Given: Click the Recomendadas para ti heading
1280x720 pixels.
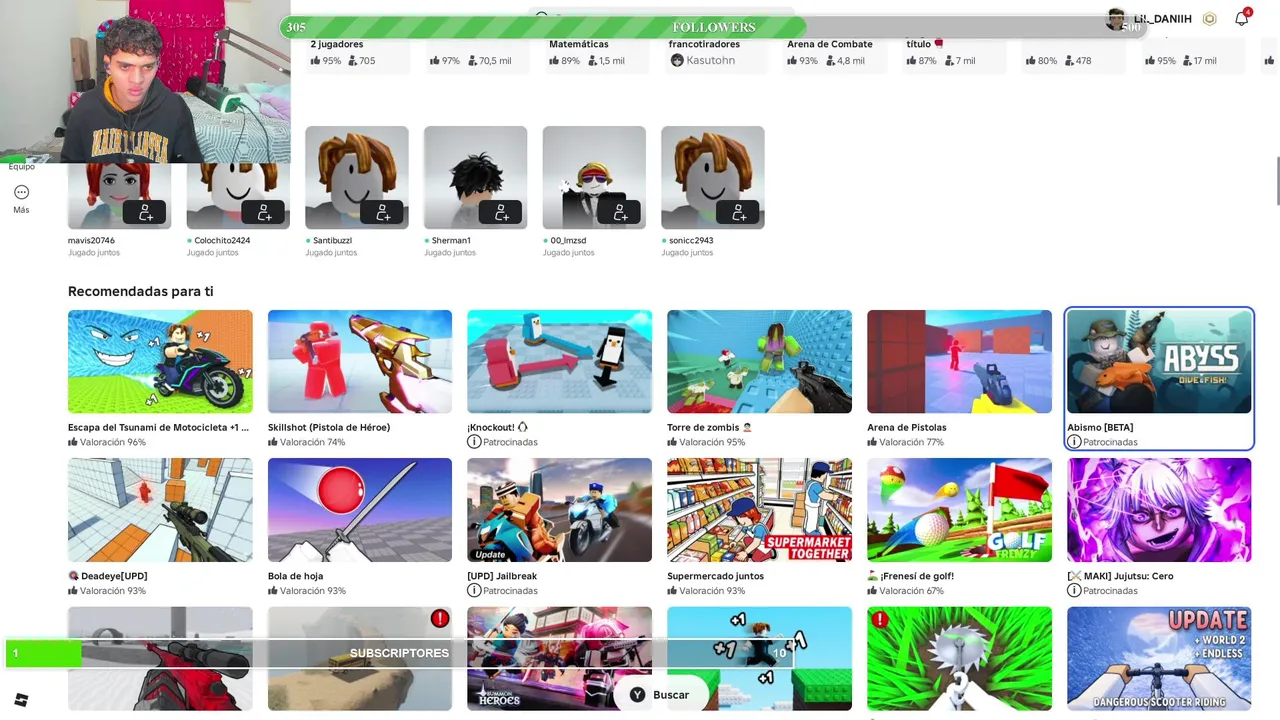Looking at the screenshot, I should coord(140,291).
